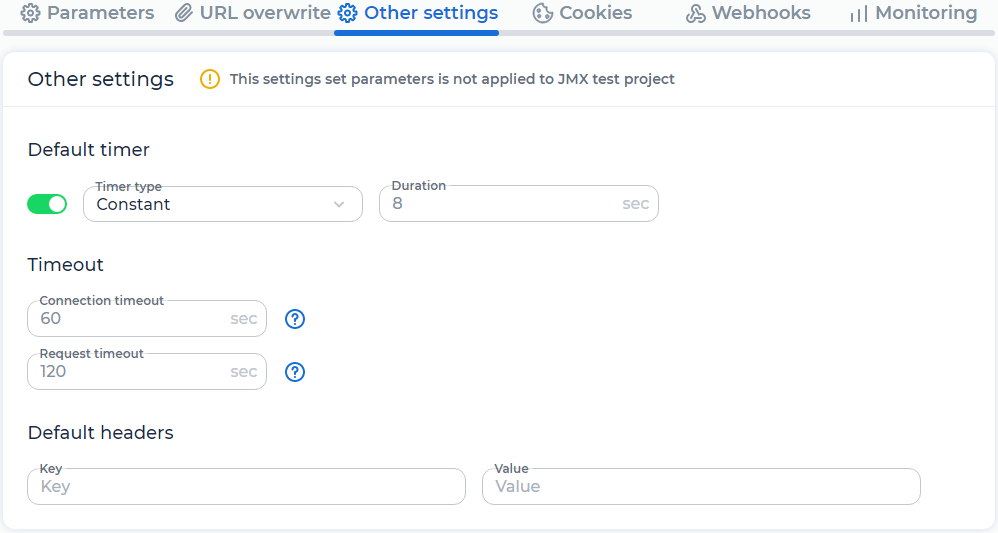The height and width of the screenshot is (533, 998).
Task: Click the chevron in the Constant timer selector
Action: (x=339, y=204)
